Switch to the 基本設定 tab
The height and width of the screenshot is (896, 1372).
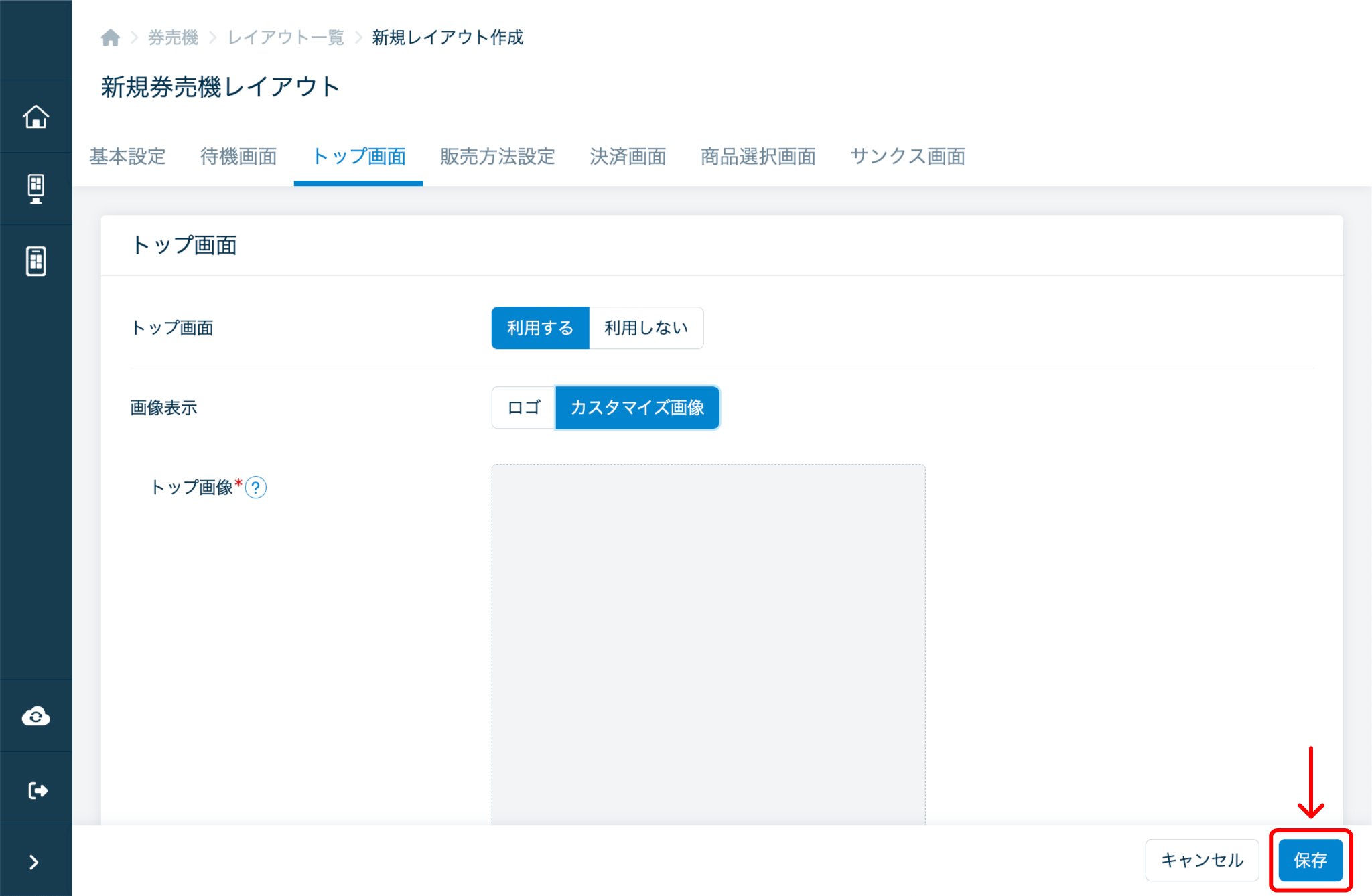(x=127, y=157)
